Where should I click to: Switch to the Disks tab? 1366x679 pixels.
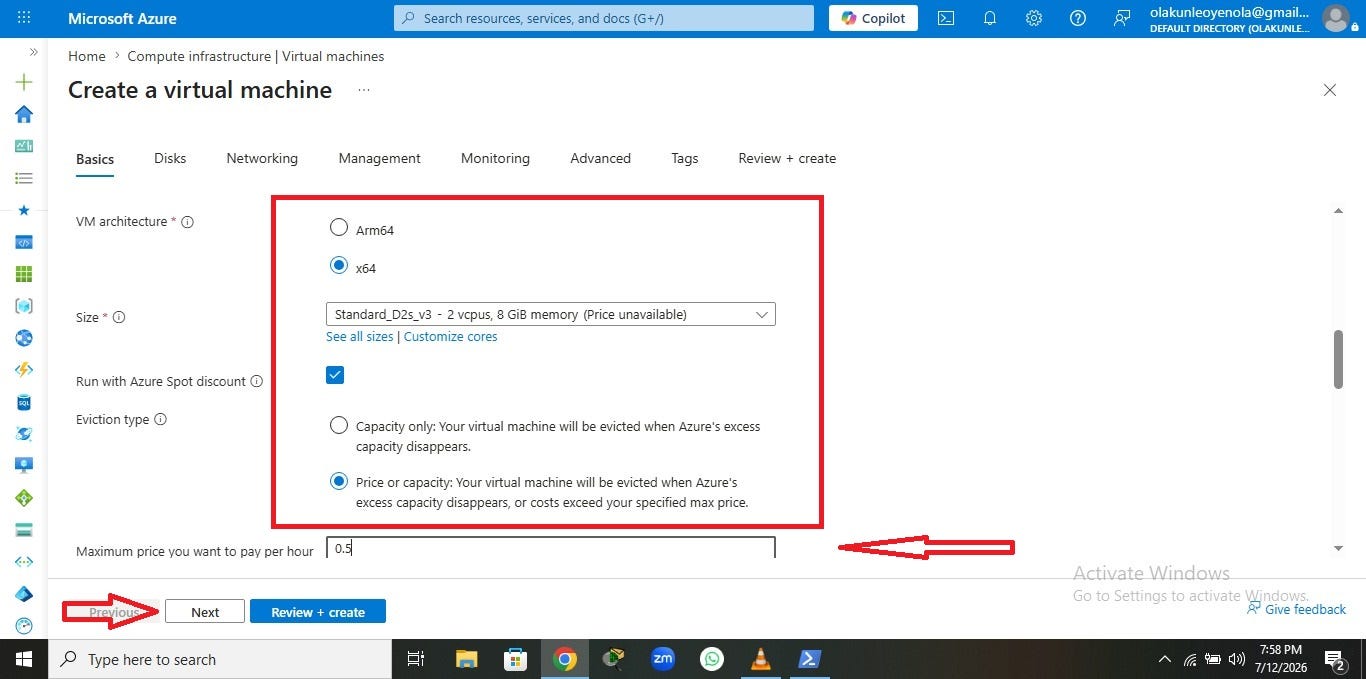(x=170, y=158)
